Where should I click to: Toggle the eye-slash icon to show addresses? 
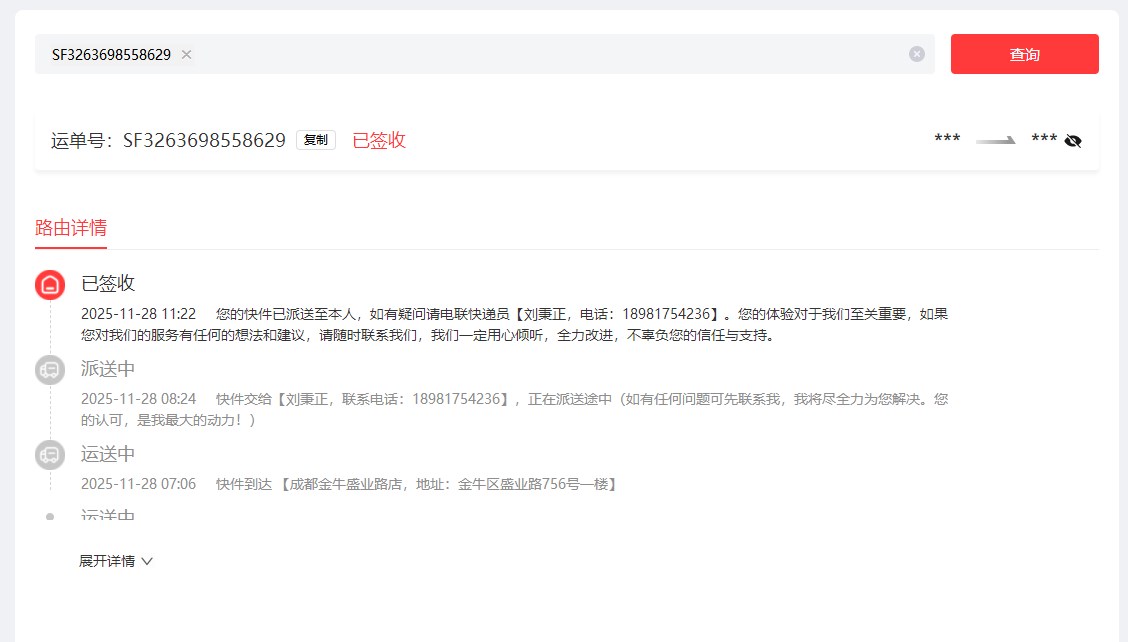click(x=1073, y=140)
